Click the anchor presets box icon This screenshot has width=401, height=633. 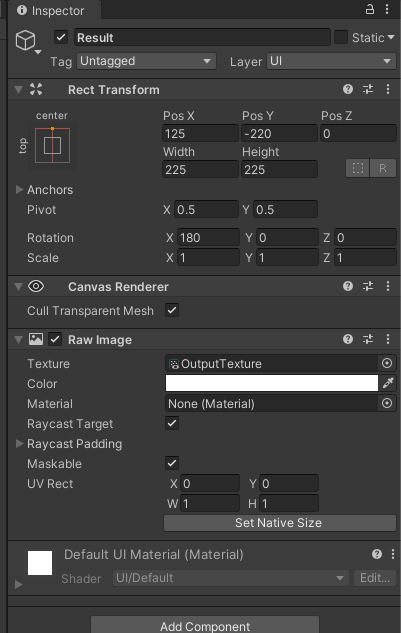coord(52,145)
